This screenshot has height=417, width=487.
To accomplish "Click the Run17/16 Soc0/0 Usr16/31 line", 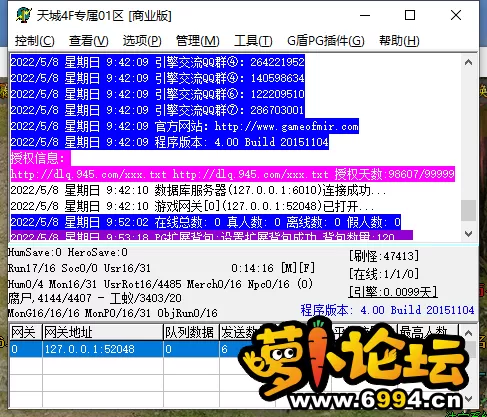I will point(79,268).
